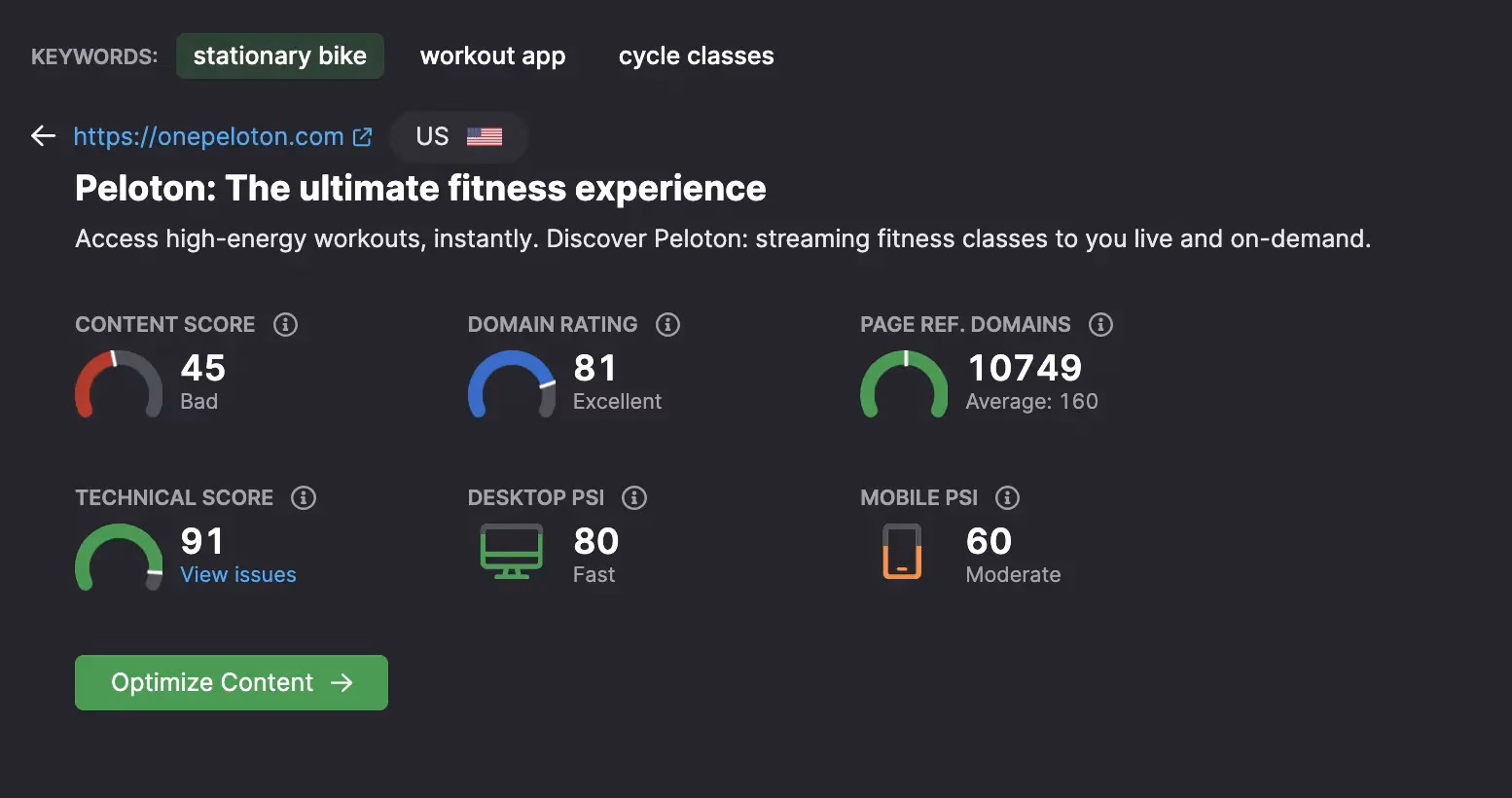Click the green Technical Score gauge
The height and width of the screenshot is (798, 1512).
(119, 557)
